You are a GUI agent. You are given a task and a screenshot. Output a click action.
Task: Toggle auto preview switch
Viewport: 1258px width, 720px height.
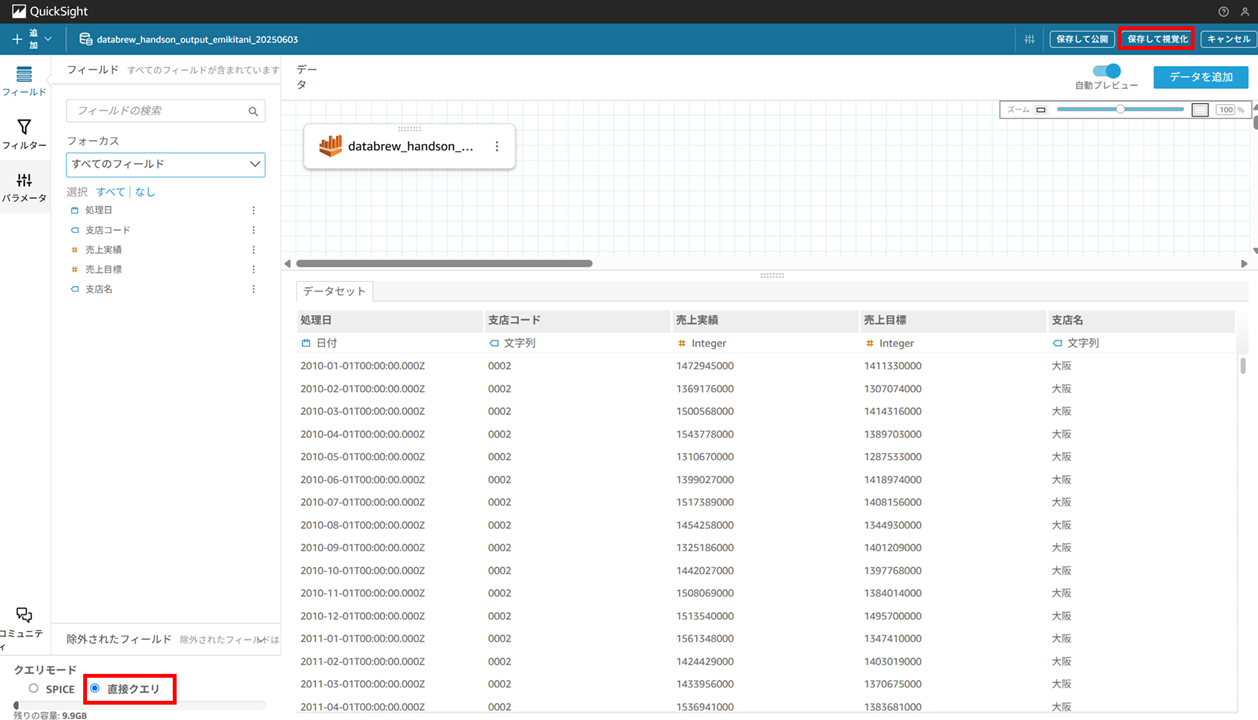pos(1107,71)
